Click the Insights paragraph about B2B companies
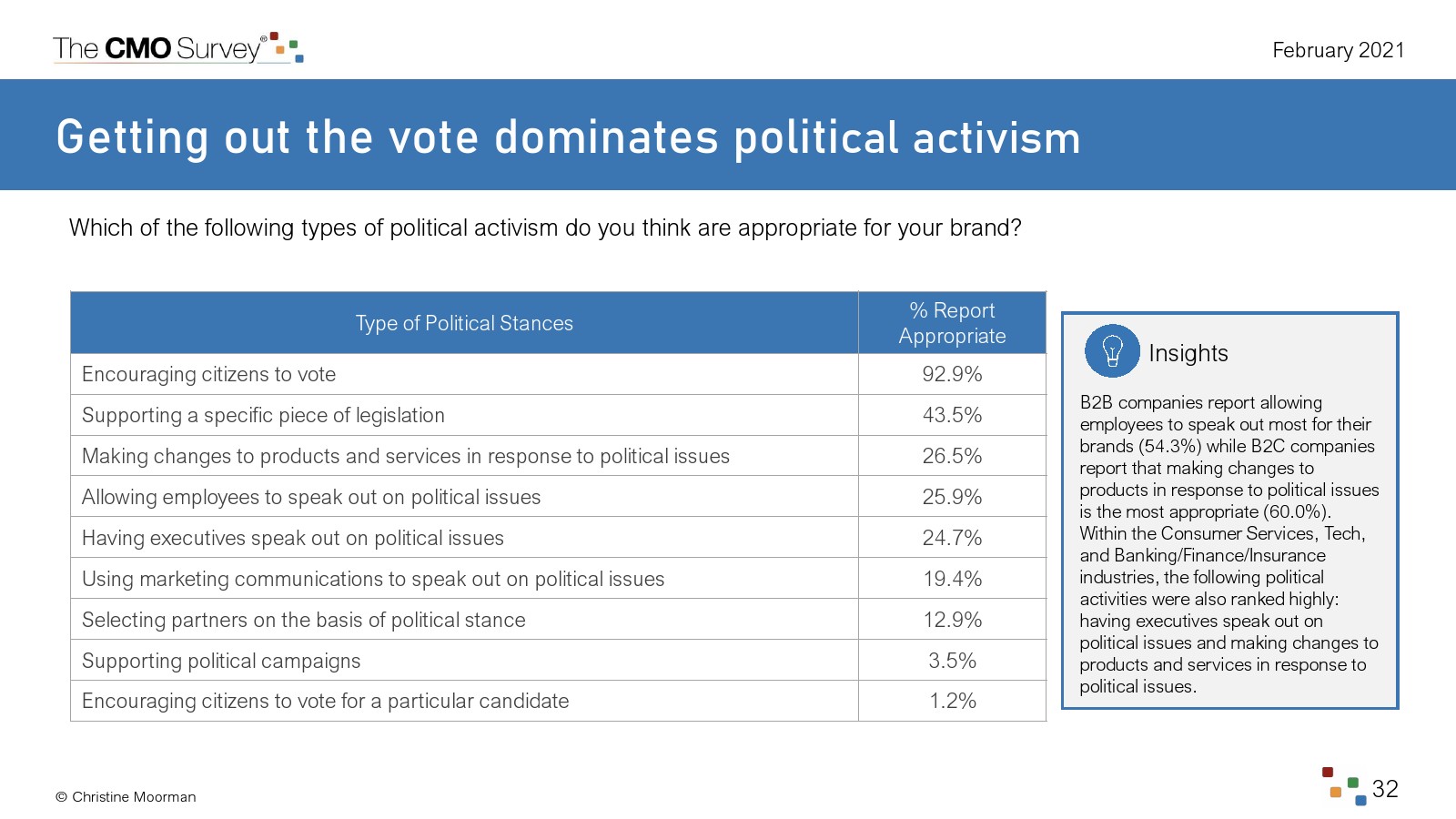Screen dimensions: 1456x819 tap(1228, 544)
